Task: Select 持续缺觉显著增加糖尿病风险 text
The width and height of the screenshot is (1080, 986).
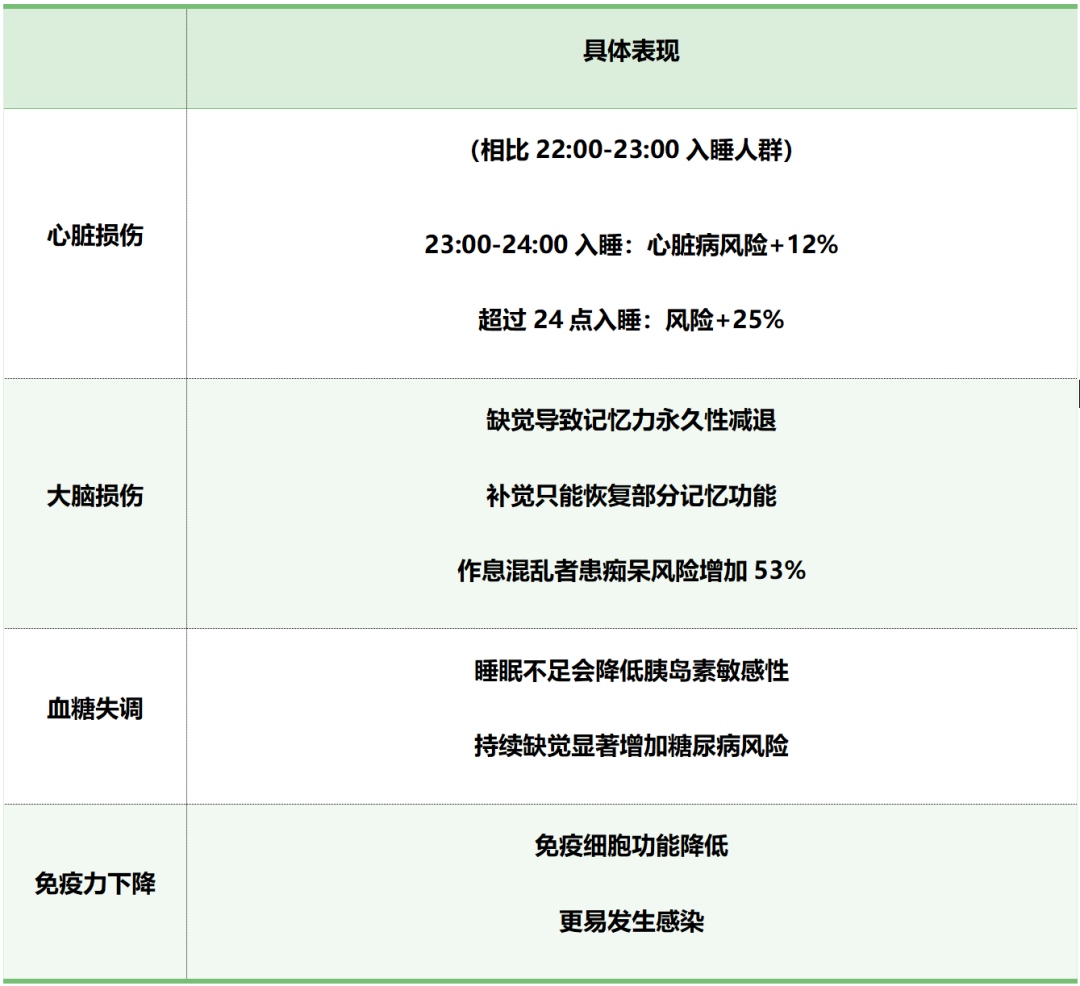Action: coord(631,746)
